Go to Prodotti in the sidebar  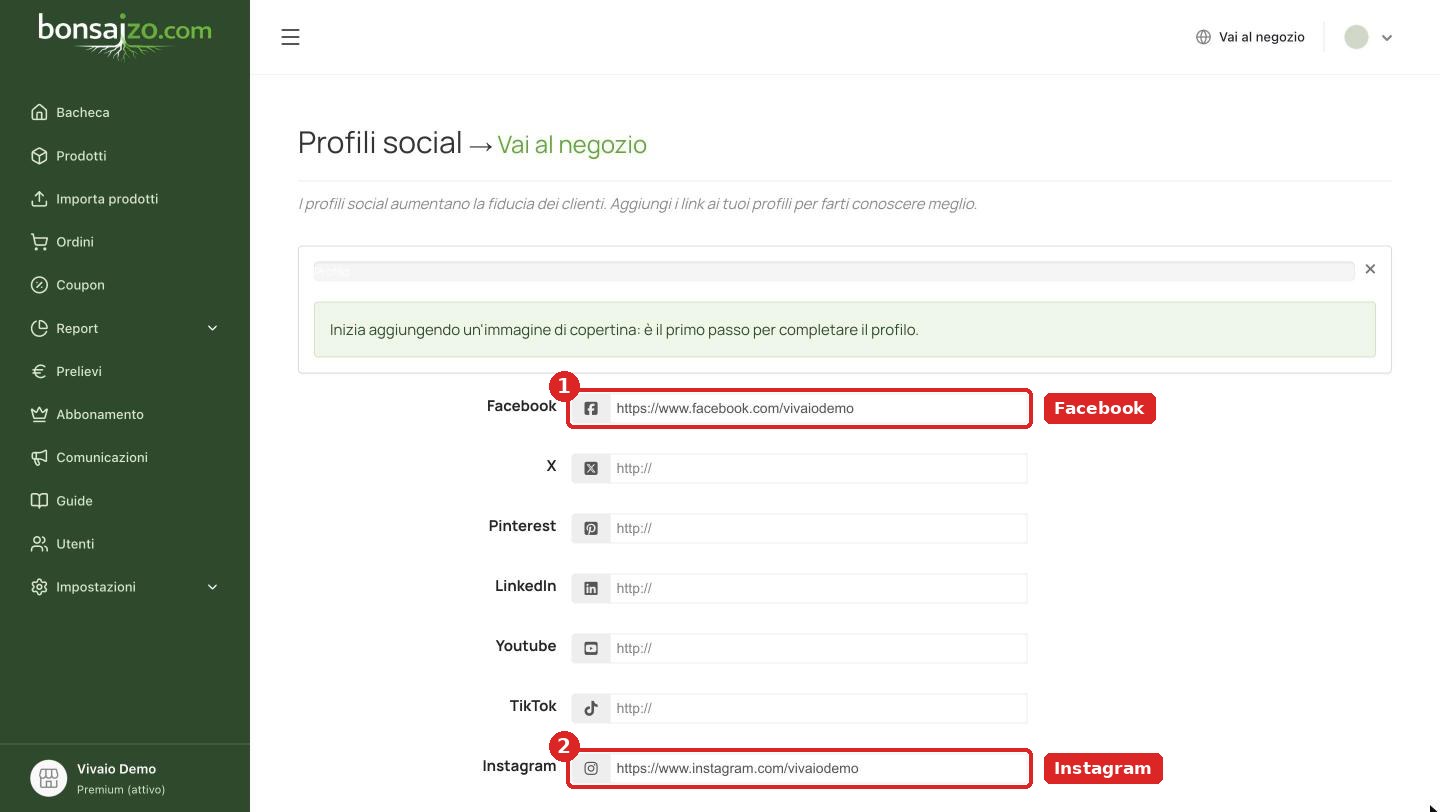tap(68, 155)
